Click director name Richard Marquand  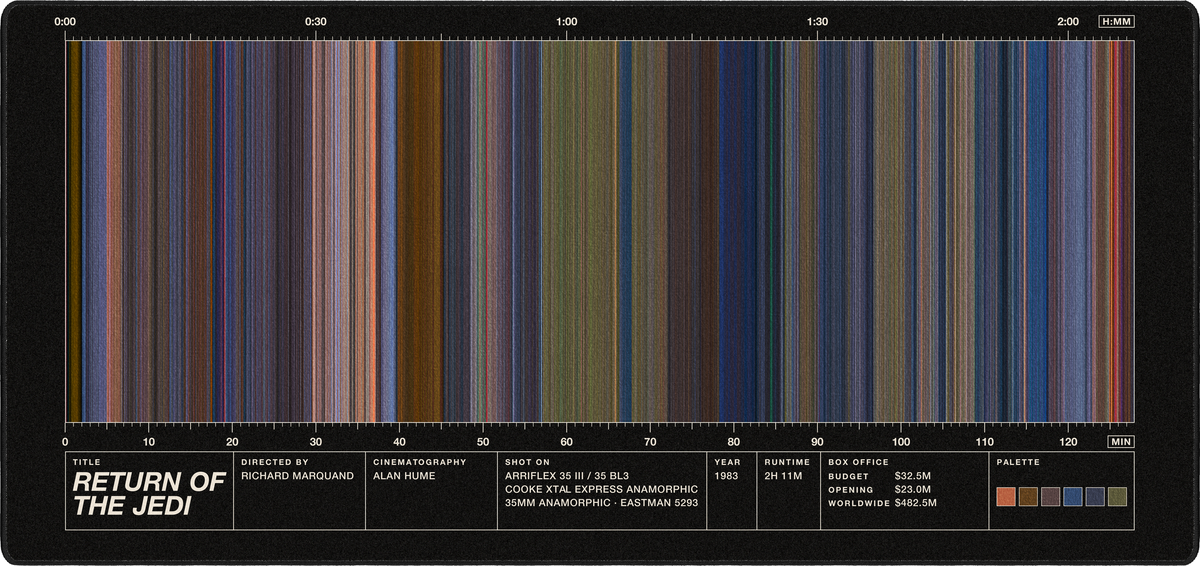[297, 477]
